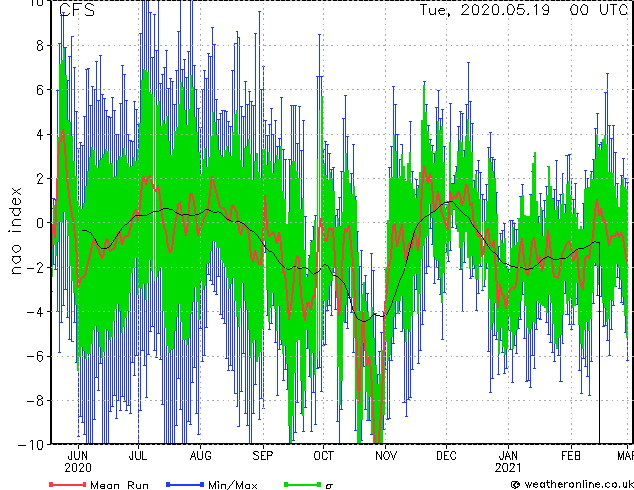The image size is (634, 490).
Task: Click the y-axis value -2
Action: 35,267
